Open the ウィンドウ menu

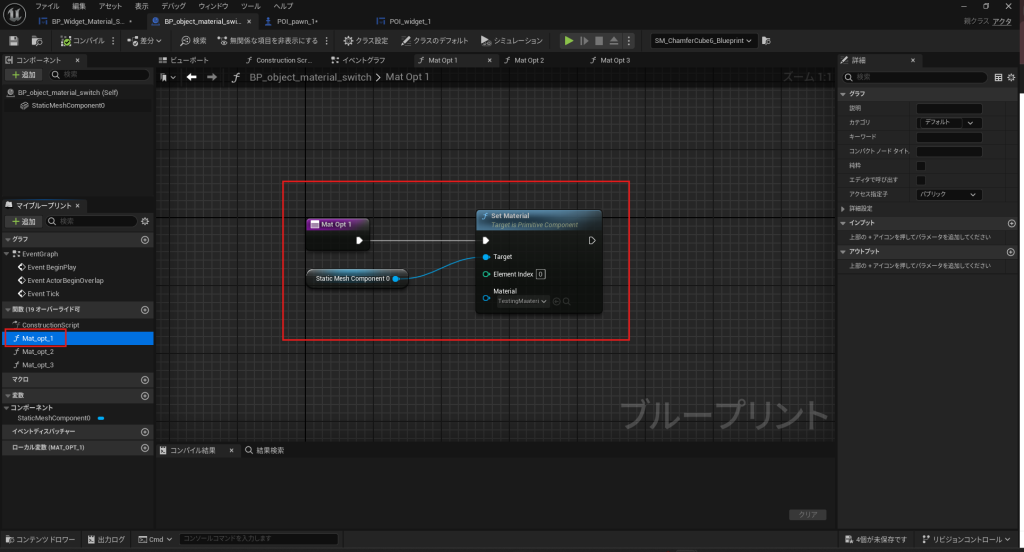(x=213, y=6)
